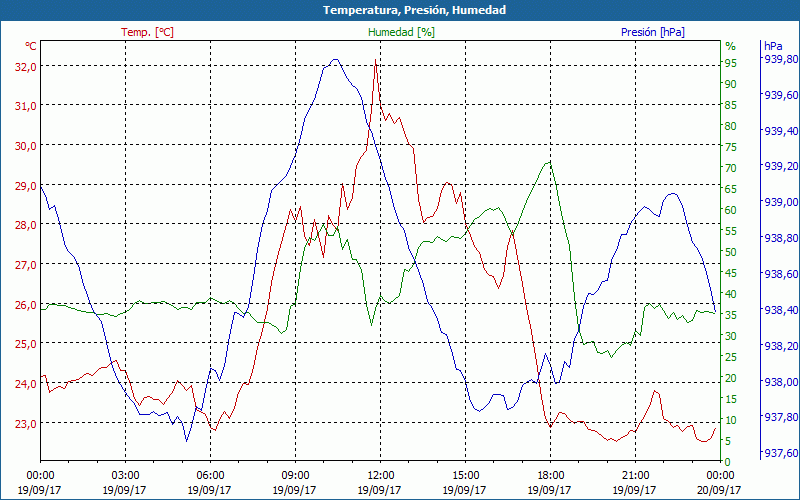Click the '06:00' time axis label
The image size is (800, 500).
[210, 476]
